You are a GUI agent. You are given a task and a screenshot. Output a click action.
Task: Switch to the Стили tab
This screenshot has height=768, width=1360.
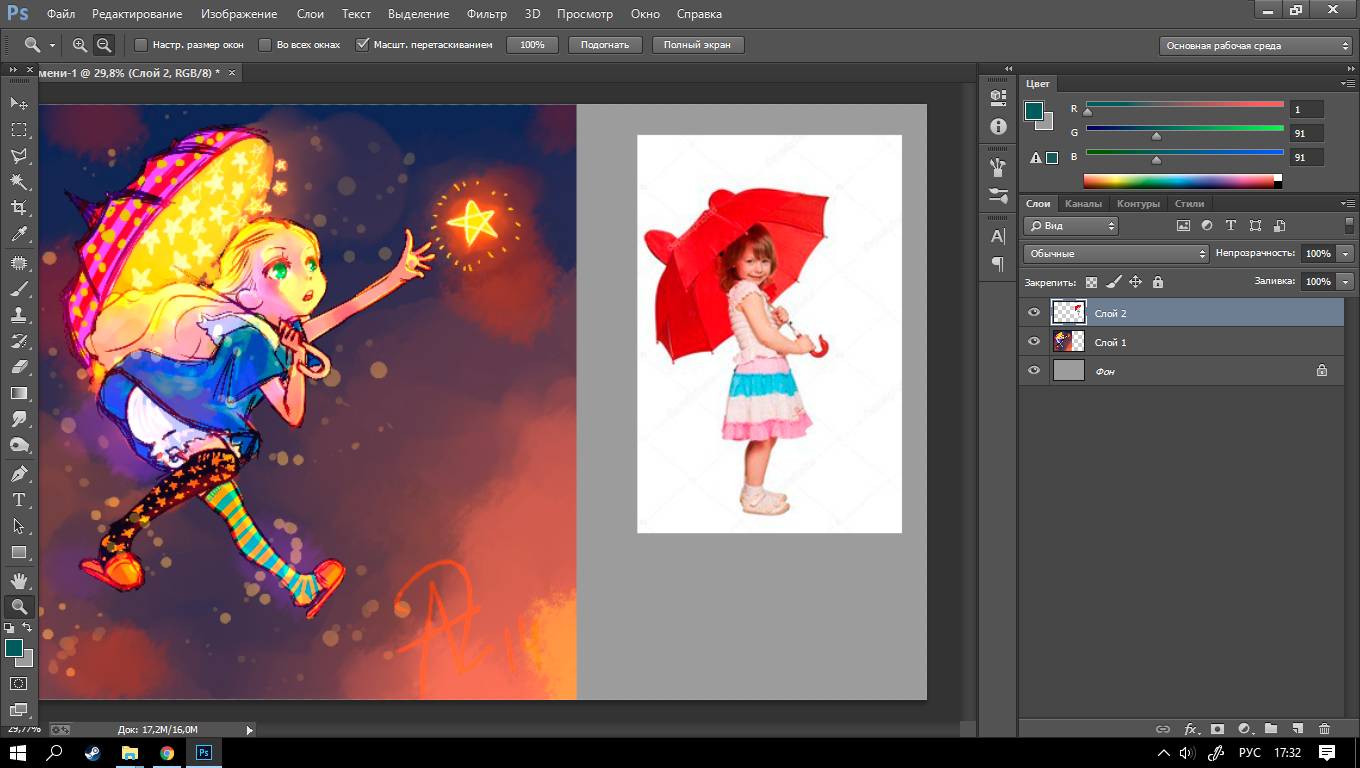pos(1189,204)
